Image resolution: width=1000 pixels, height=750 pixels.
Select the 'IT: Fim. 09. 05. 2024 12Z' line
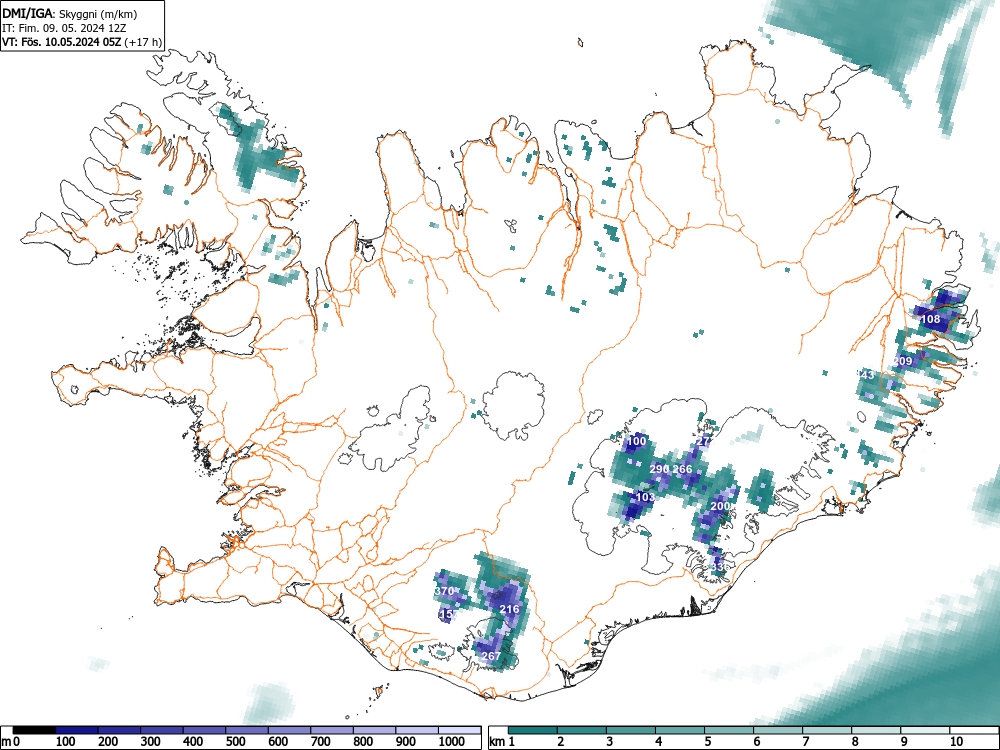click(x=64, y=28)
